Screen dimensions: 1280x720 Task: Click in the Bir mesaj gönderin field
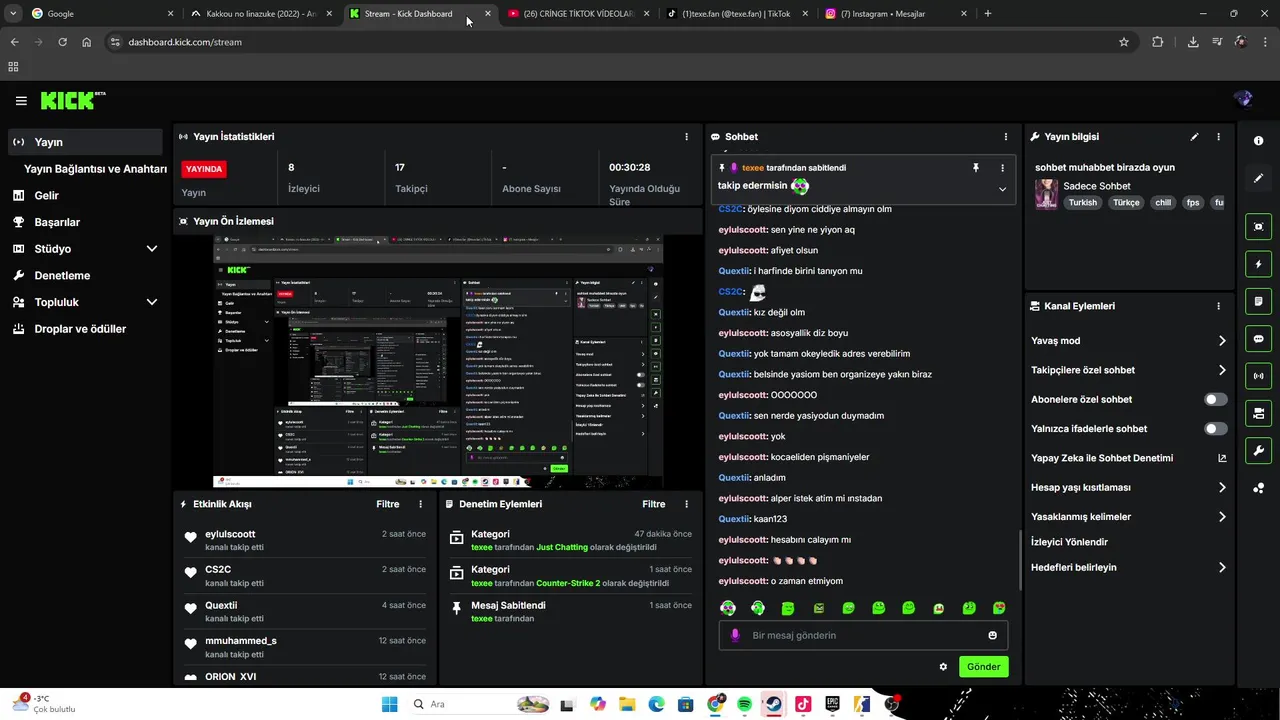(x=863, y=635)
